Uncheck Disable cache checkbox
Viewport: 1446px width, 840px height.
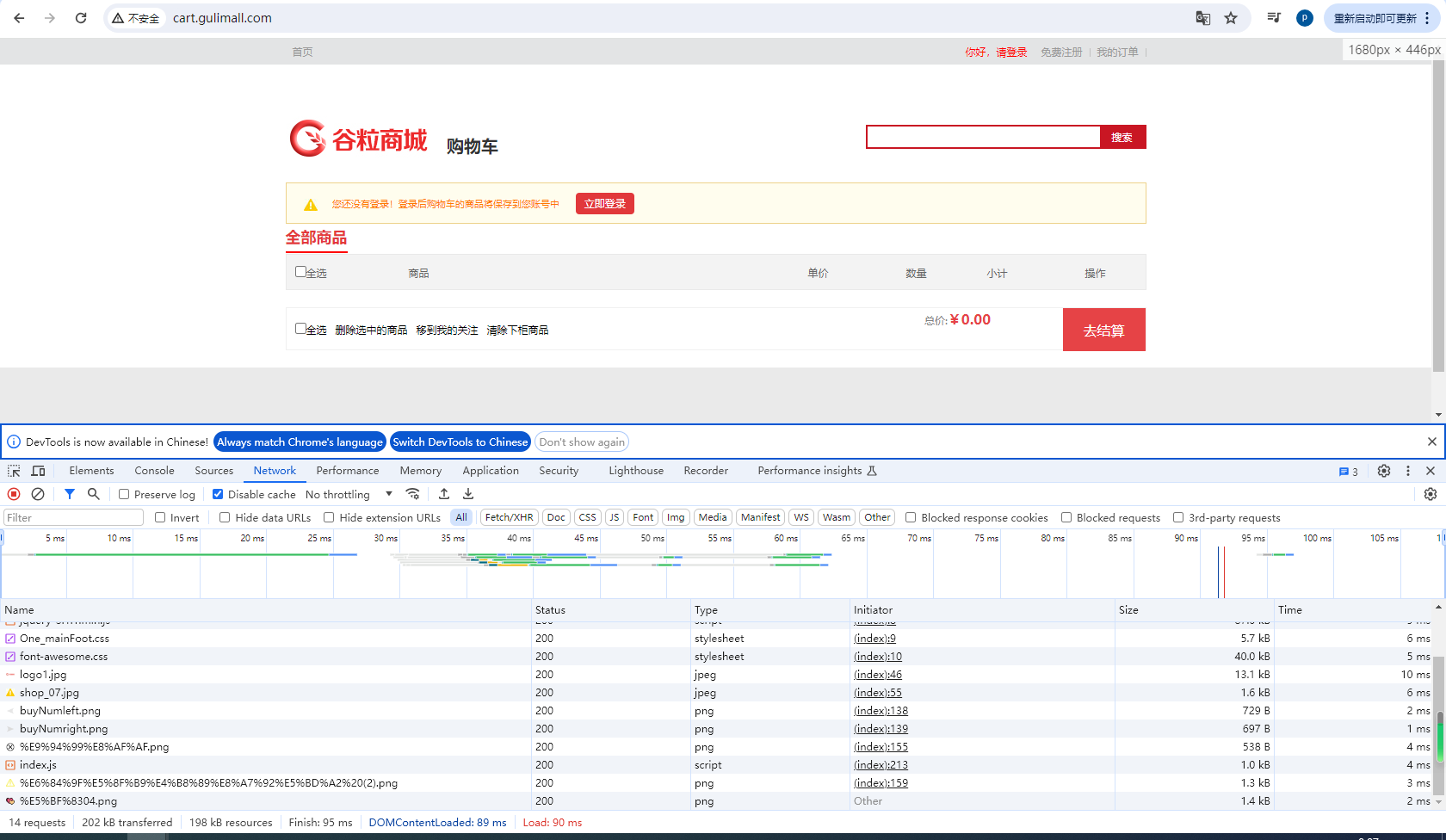[218, 494]
